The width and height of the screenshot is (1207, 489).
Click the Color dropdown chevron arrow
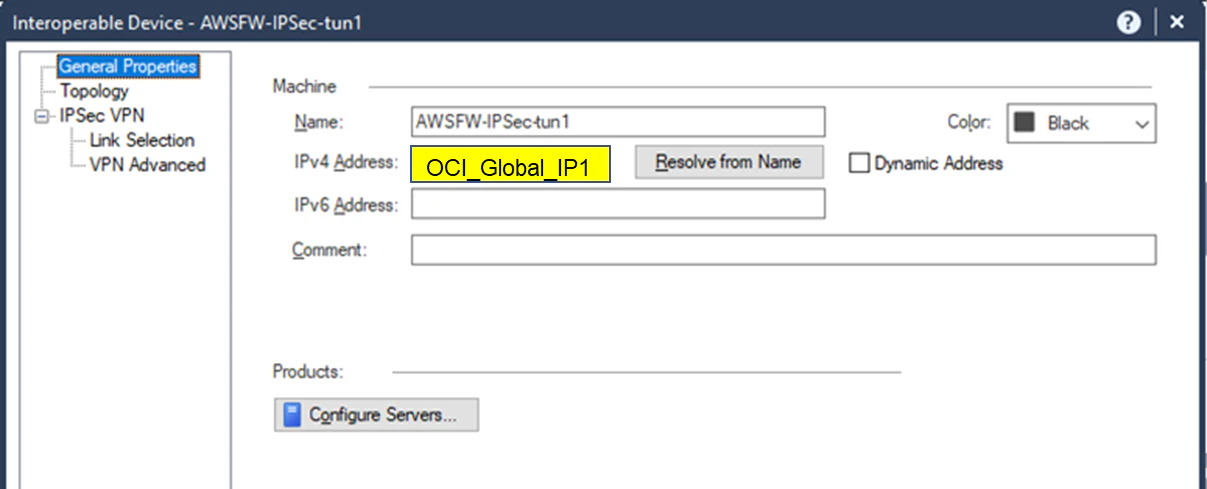[x=1142, y=124]
